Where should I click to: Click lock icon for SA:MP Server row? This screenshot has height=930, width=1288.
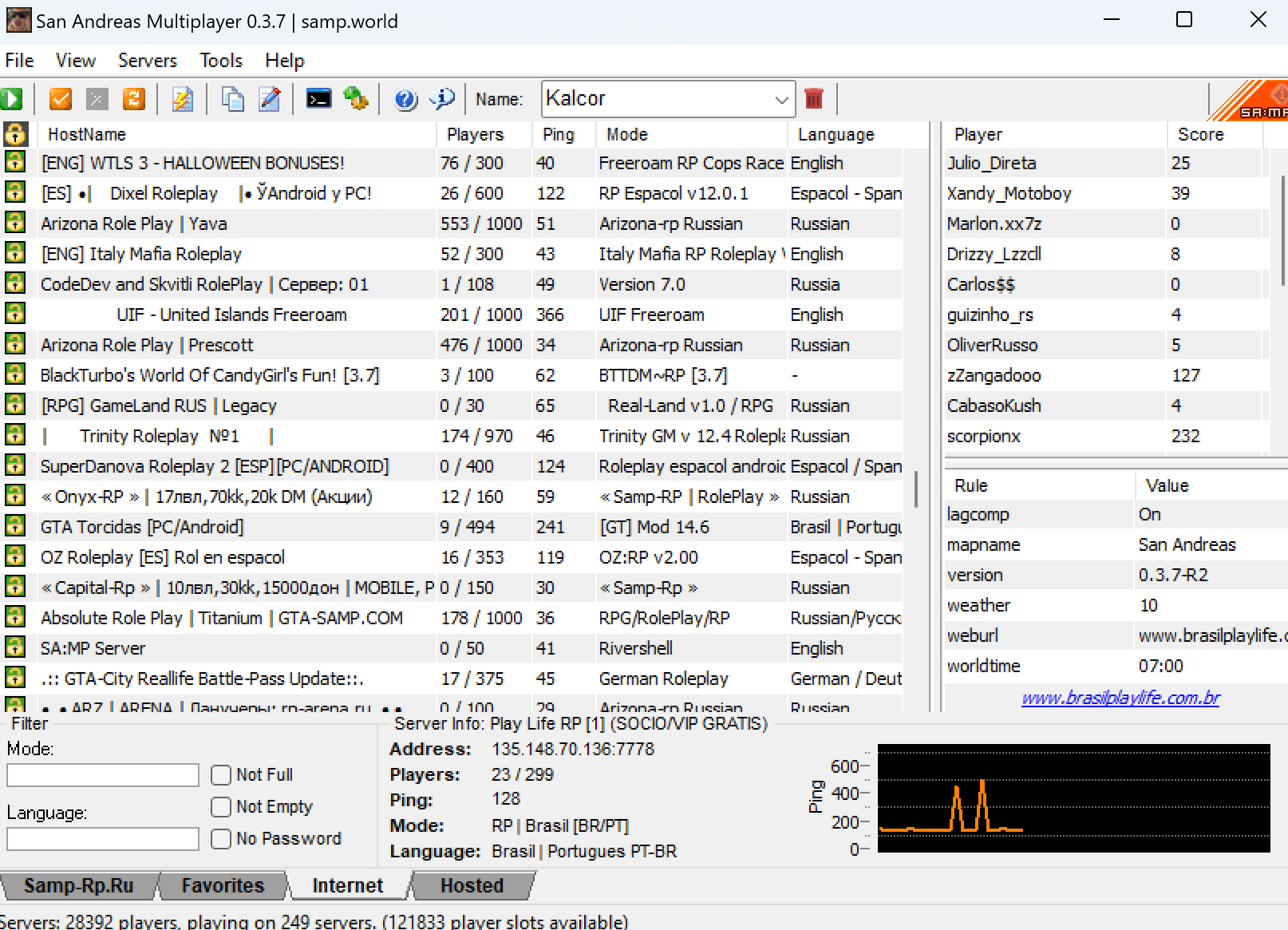point(15,648)
